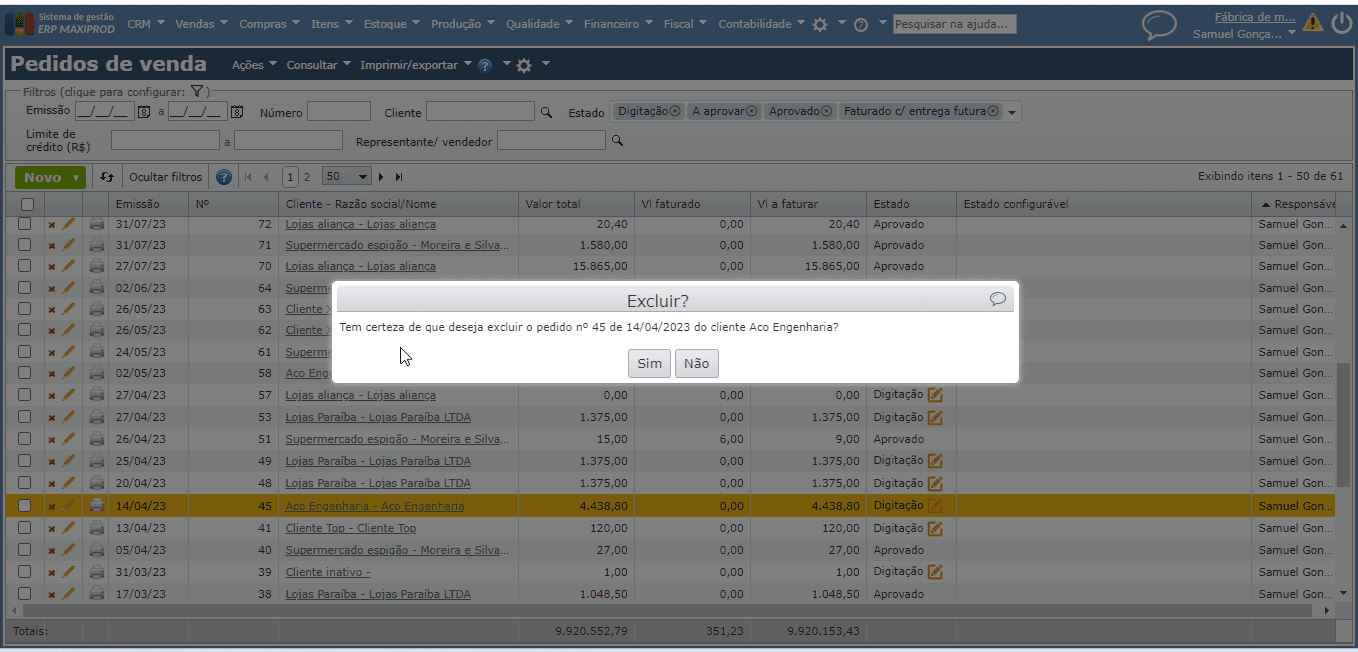Tick checkbox for order 41
This screenshot has width=1358, height=652.
[x=25, y=528]
